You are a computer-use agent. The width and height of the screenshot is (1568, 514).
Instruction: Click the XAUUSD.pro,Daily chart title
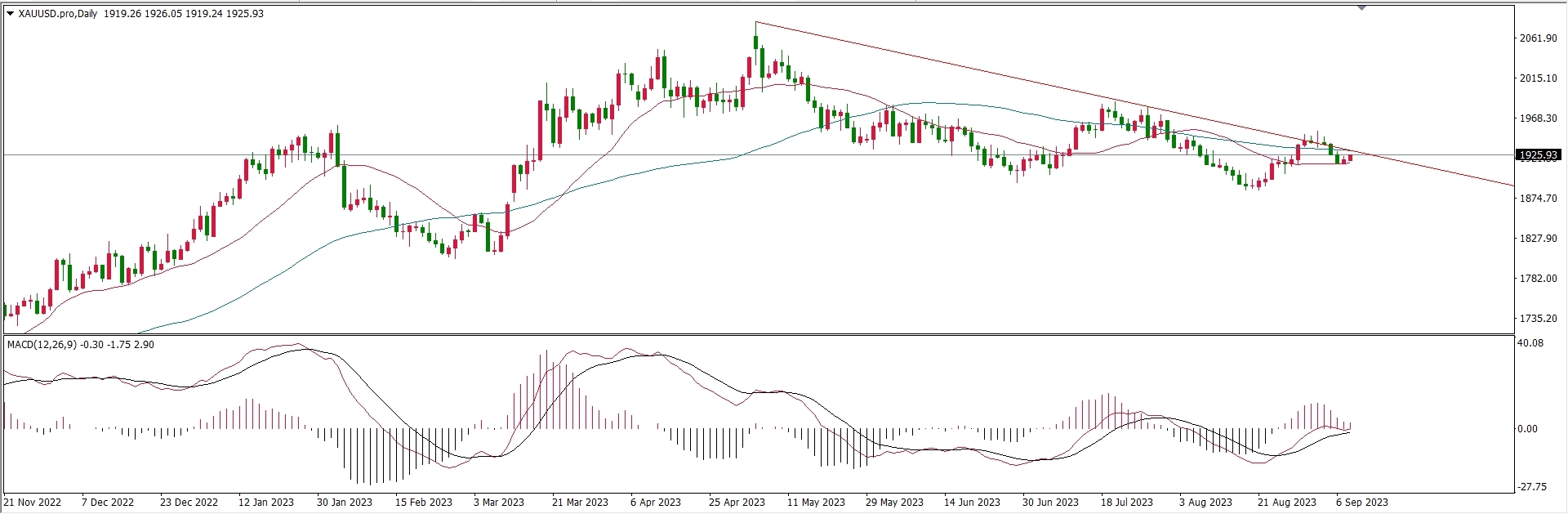click(57, 14)
